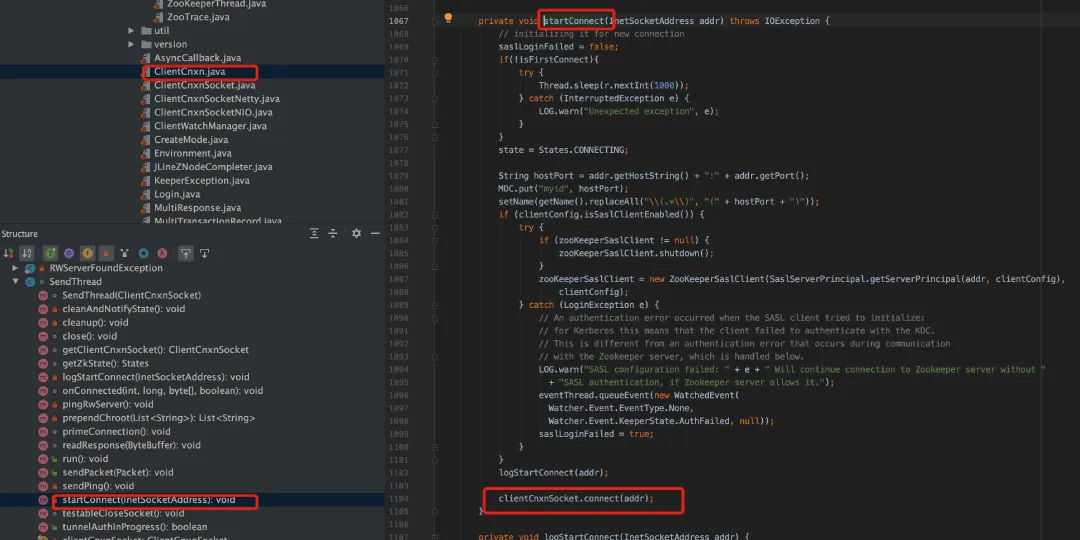This screenshot has width=1080, height=540.
Task: Click method icon beside close(): void
Action: coord(43,336)
